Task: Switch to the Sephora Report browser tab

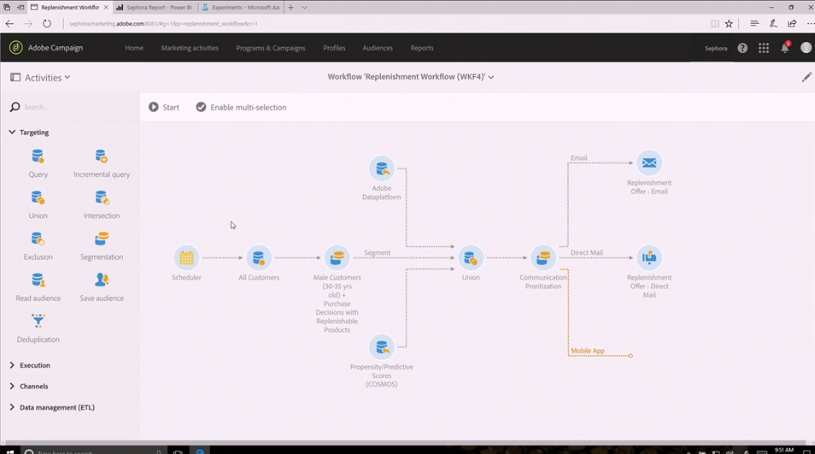Action: coord(154,7)
